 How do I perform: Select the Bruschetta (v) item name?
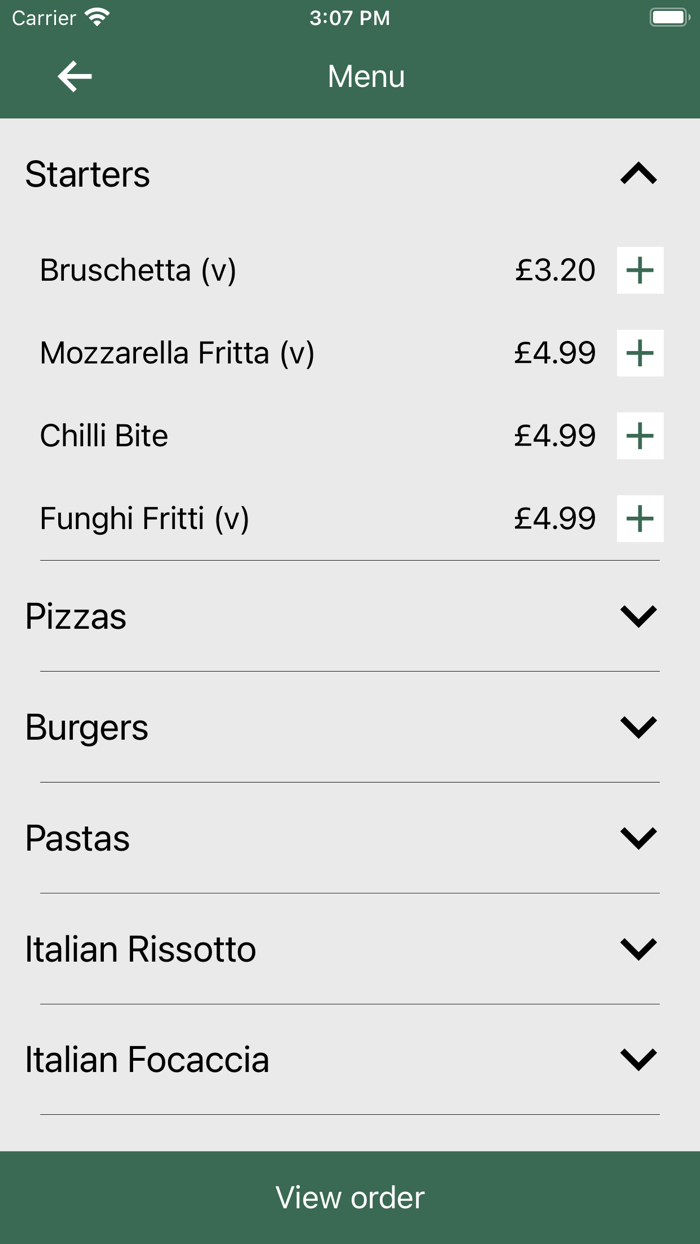(x=137, y=270)
